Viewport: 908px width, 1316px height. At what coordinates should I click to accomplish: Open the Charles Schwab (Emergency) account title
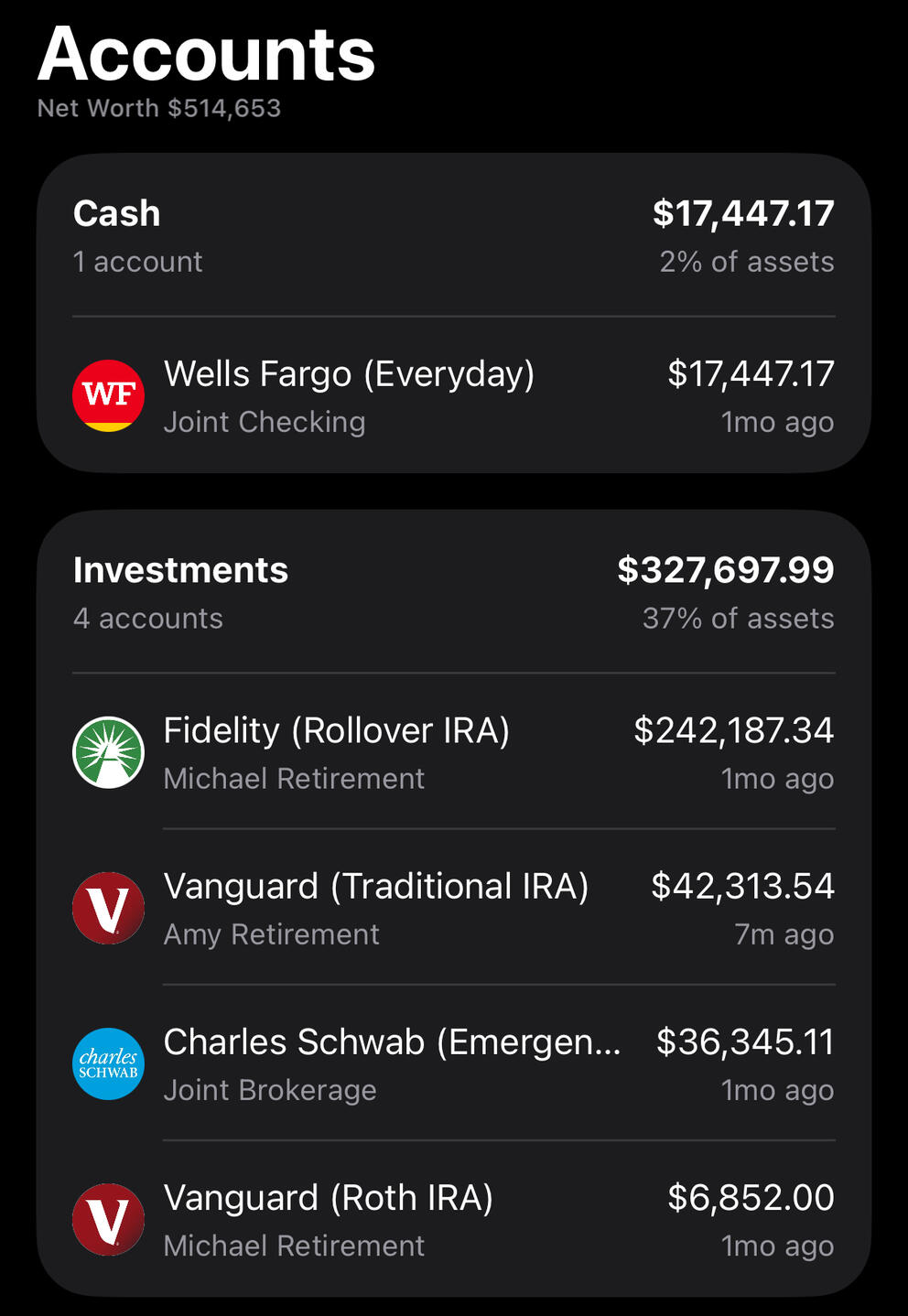click(x=392, y=1041)
